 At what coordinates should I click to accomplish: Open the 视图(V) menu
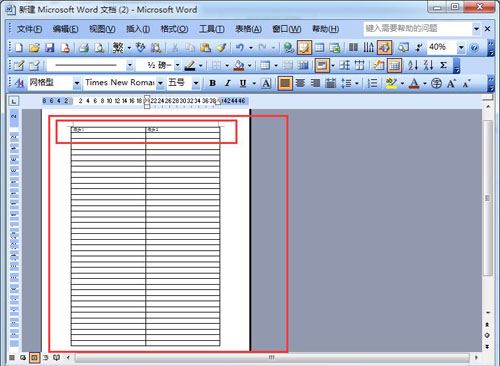coord(102,29)
